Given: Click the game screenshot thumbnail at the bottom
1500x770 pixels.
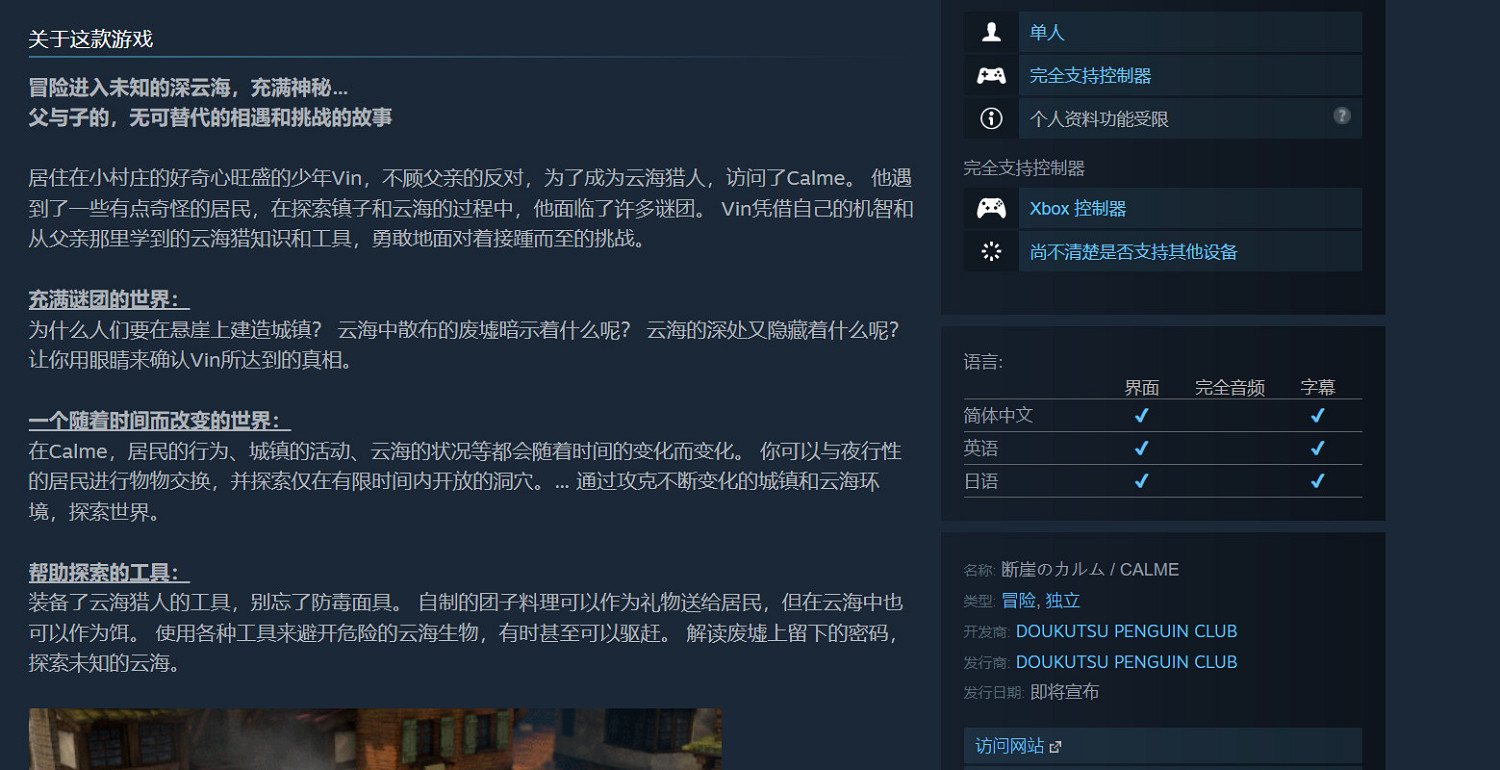Looking at the screenshot, I should click(x=375, y=740).
